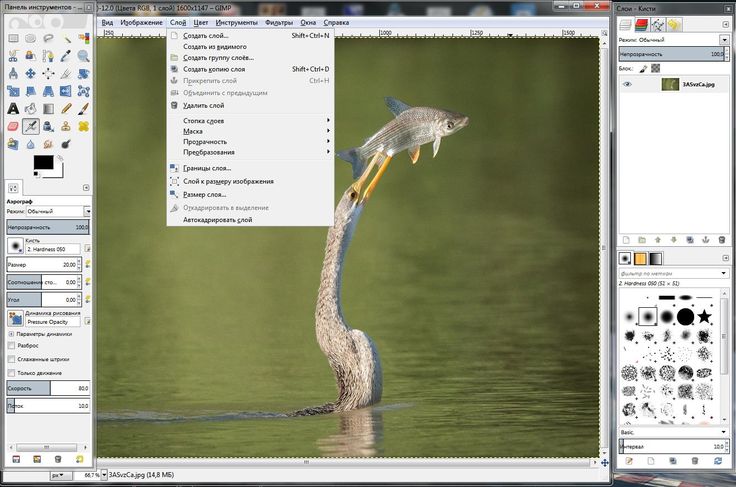Select the Cage Transform tool

click(x=84, y=91)
